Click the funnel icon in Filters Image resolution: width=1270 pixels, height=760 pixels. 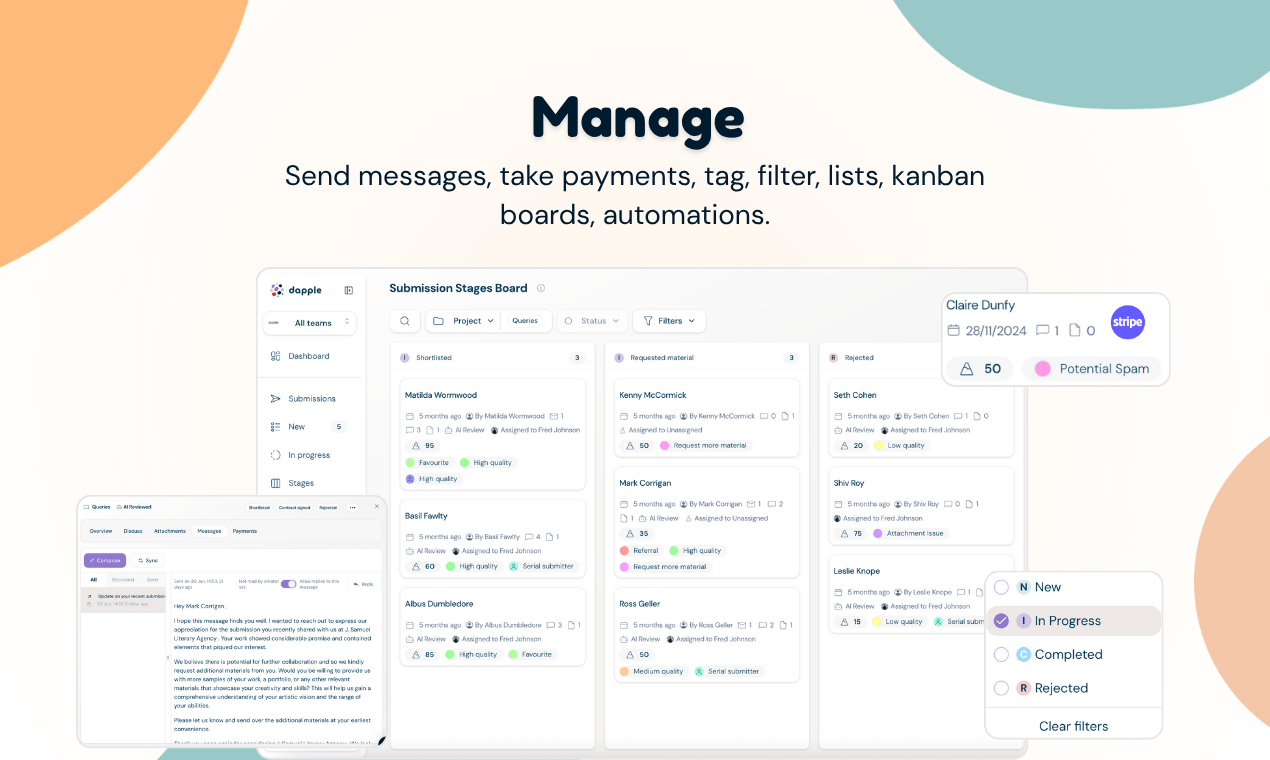point(648,321)
